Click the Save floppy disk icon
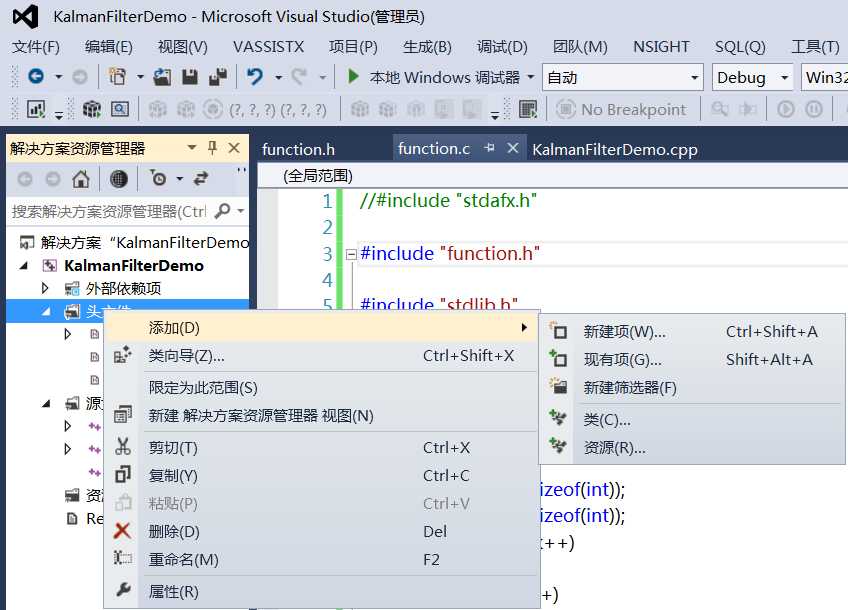 (x=190, y=77)
